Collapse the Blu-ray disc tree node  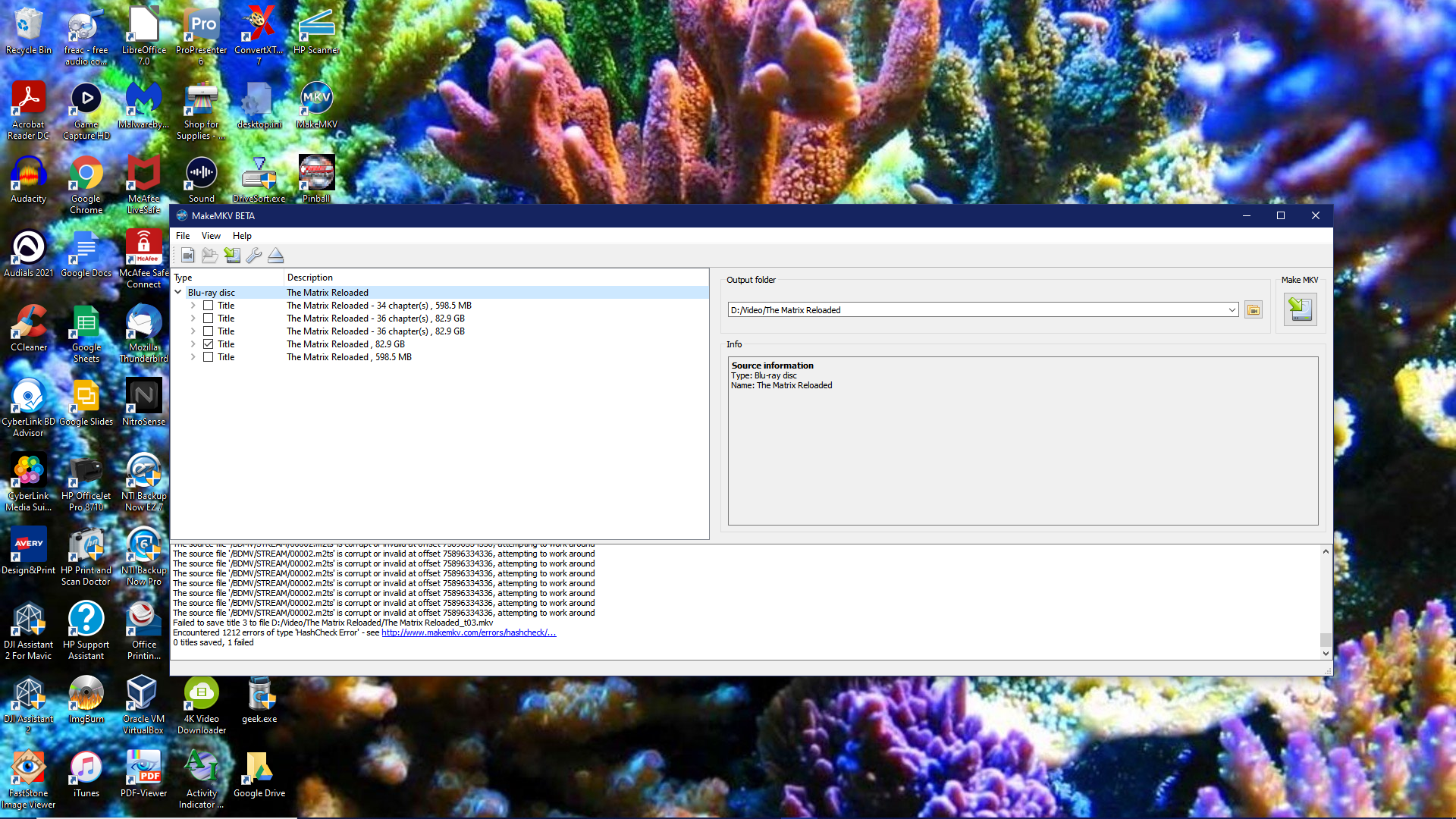coord(178,293)
